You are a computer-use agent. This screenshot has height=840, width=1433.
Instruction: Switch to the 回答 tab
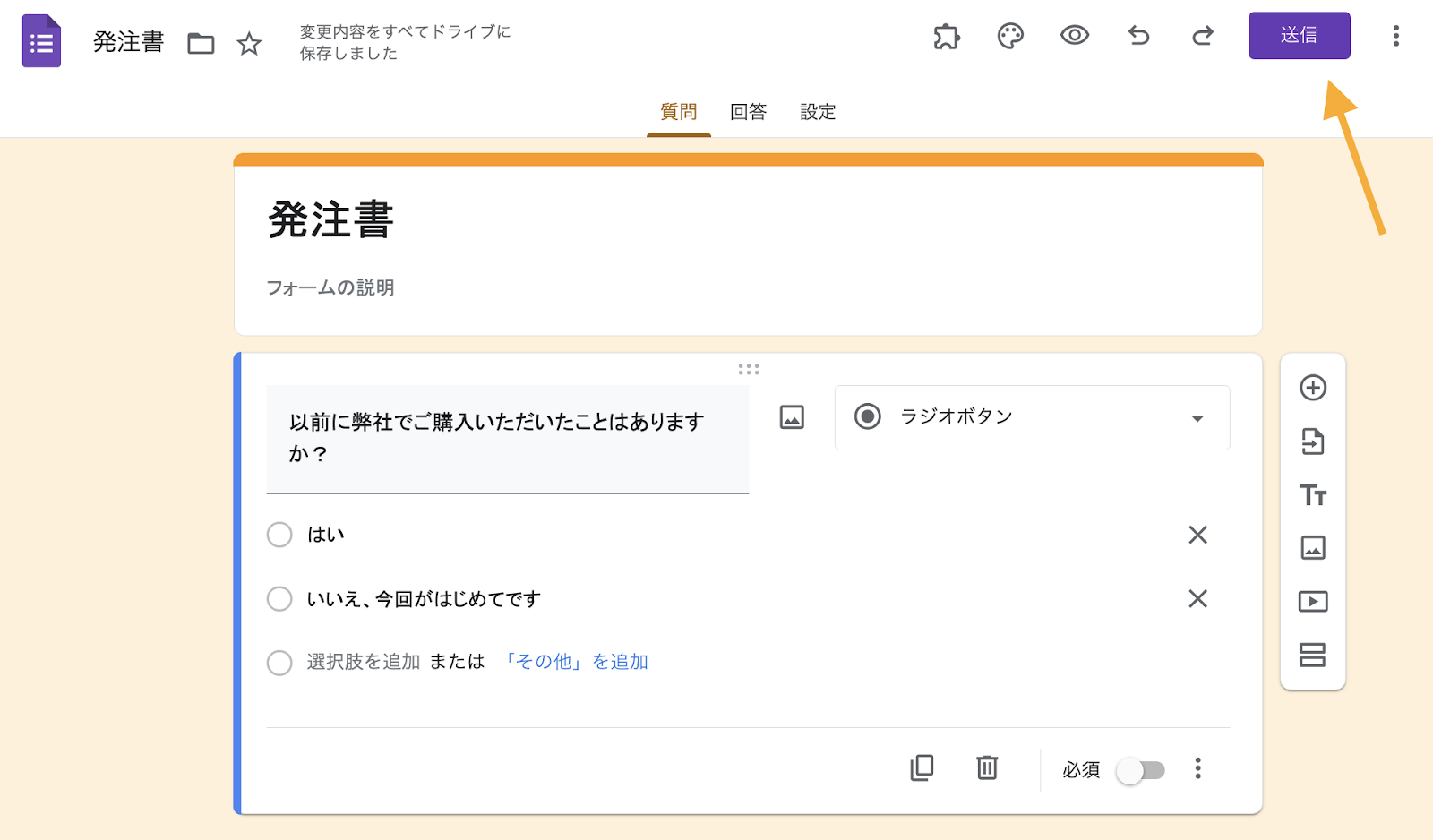pos(748,112)
